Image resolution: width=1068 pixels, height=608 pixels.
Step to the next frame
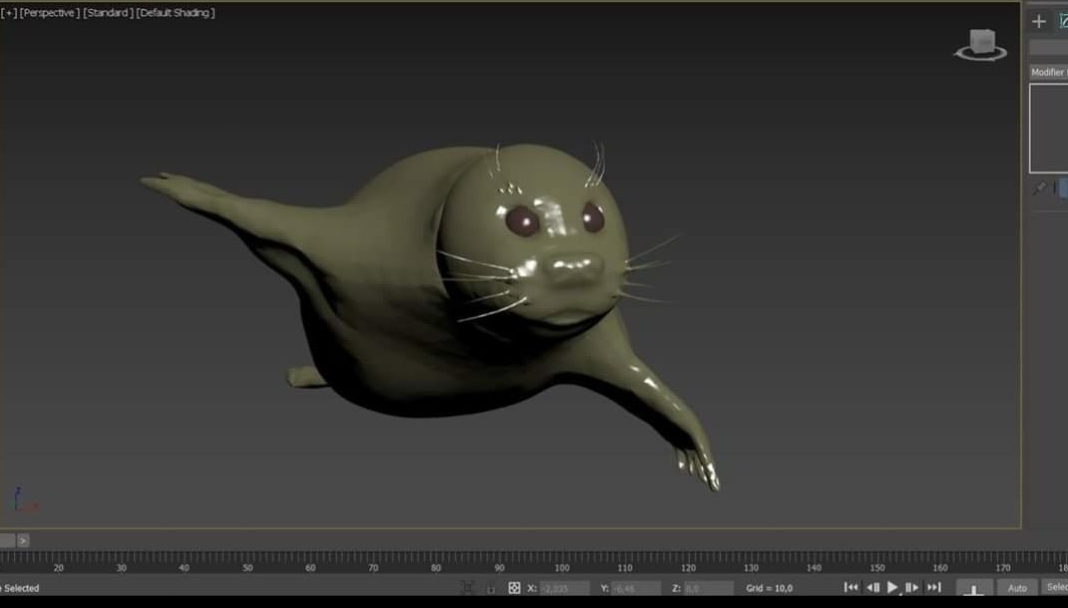tap(912, 587)
